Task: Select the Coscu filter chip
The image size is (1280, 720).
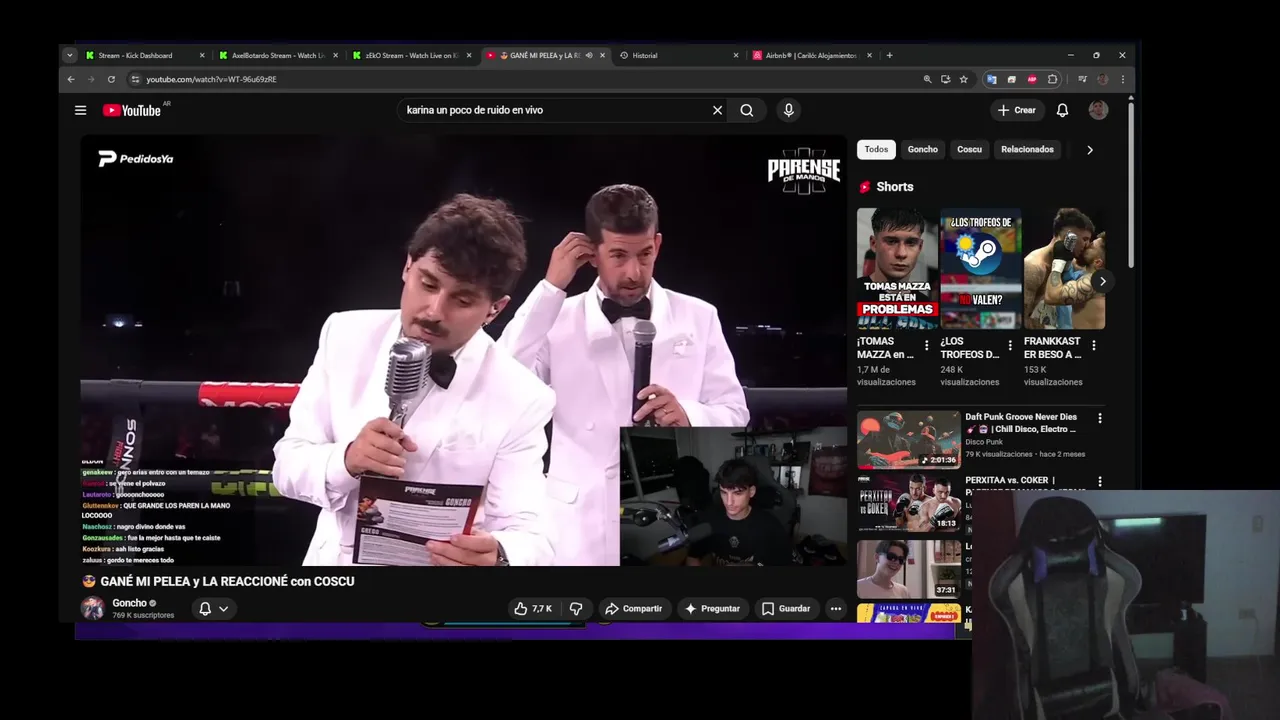Action: point(970,149)
